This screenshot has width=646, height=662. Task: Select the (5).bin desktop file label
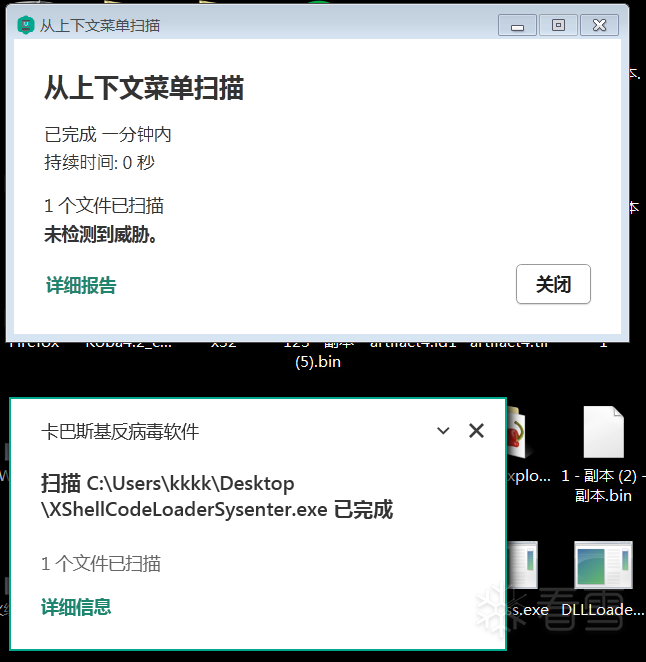(x=318, y=362)
